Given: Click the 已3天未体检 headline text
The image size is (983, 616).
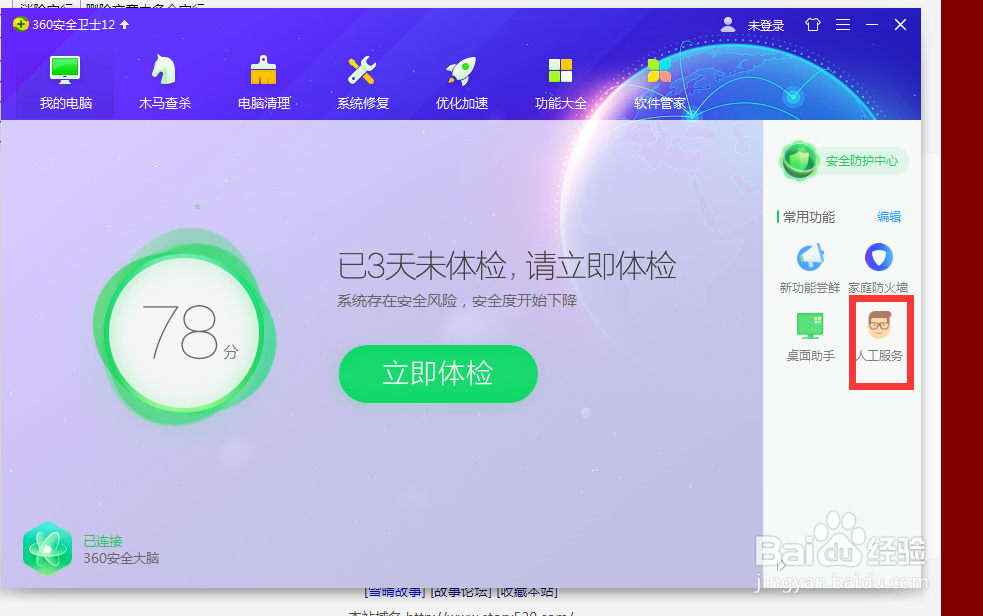Looking at the screenshot, I should coord(507,266).
